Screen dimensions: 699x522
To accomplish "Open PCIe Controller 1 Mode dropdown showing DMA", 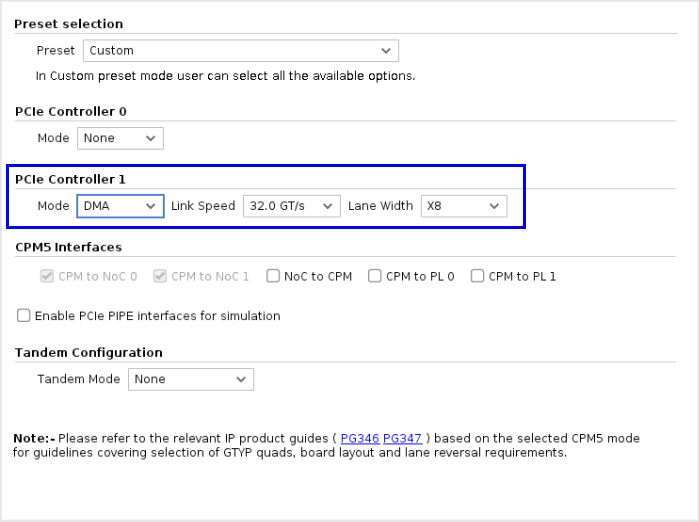I will pos(120,206).
